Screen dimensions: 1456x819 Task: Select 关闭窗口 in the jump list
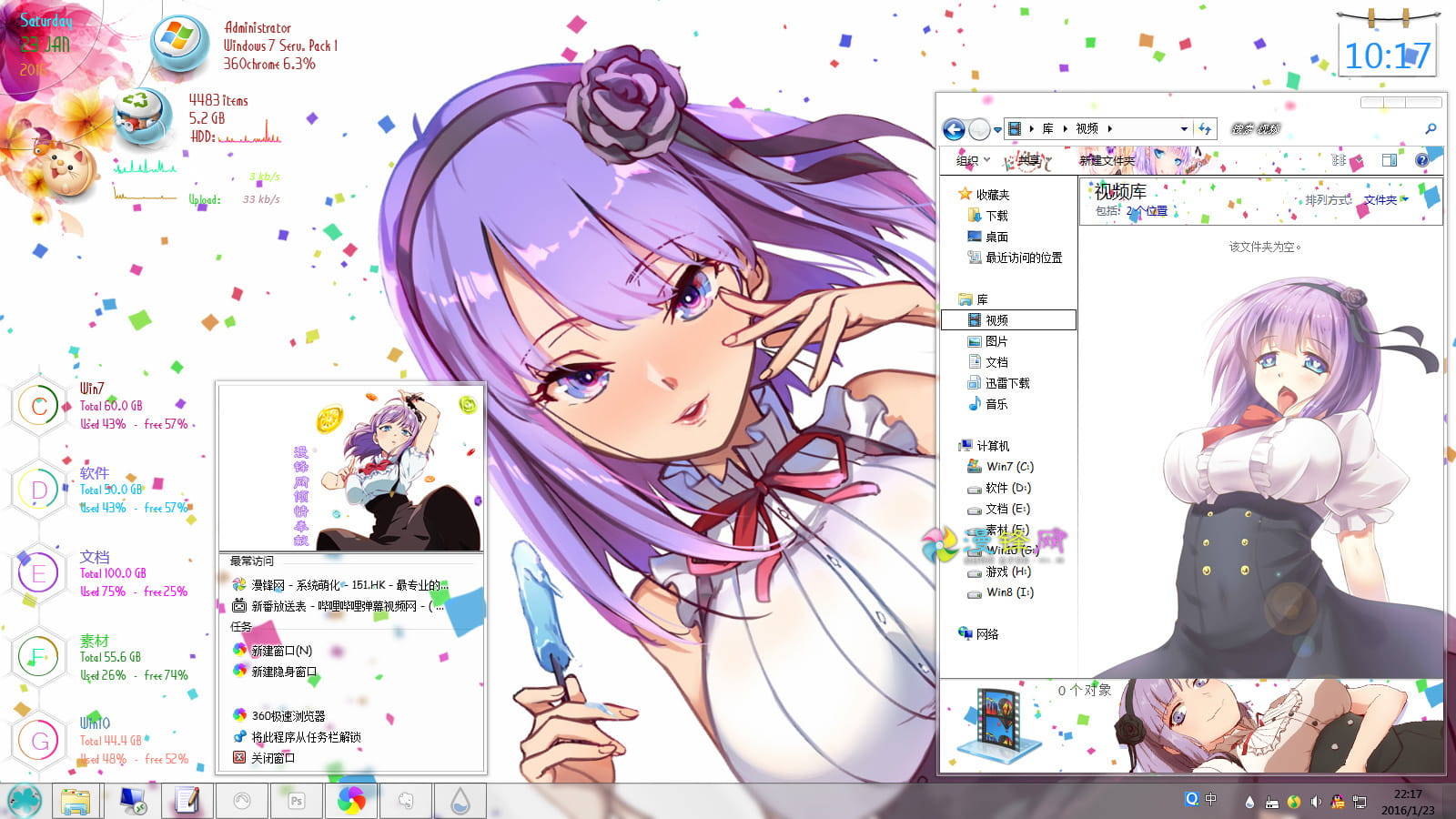coord(273,757)
